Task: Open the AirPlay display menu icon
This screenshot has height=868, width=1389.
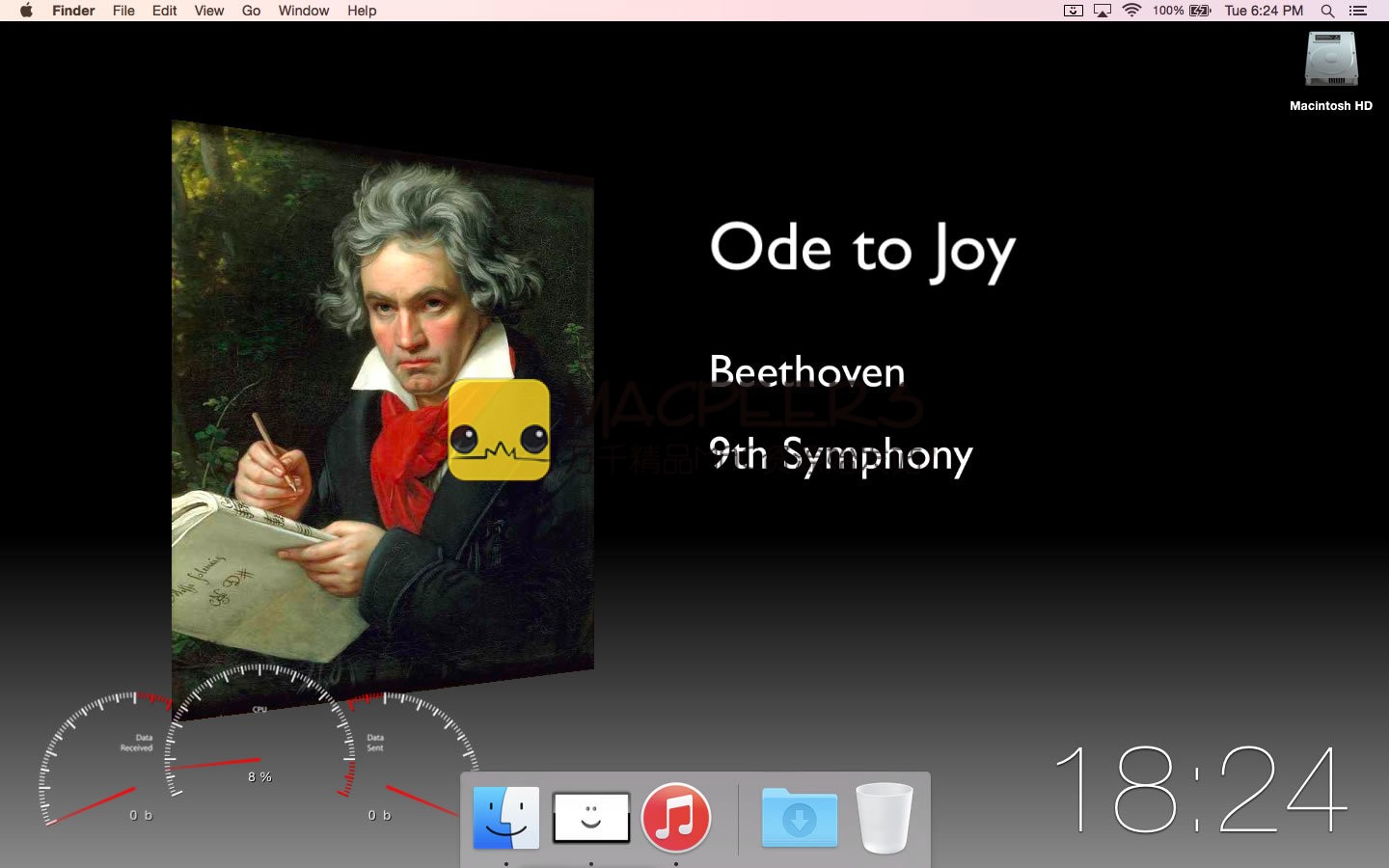Action: click(1103, 11)
